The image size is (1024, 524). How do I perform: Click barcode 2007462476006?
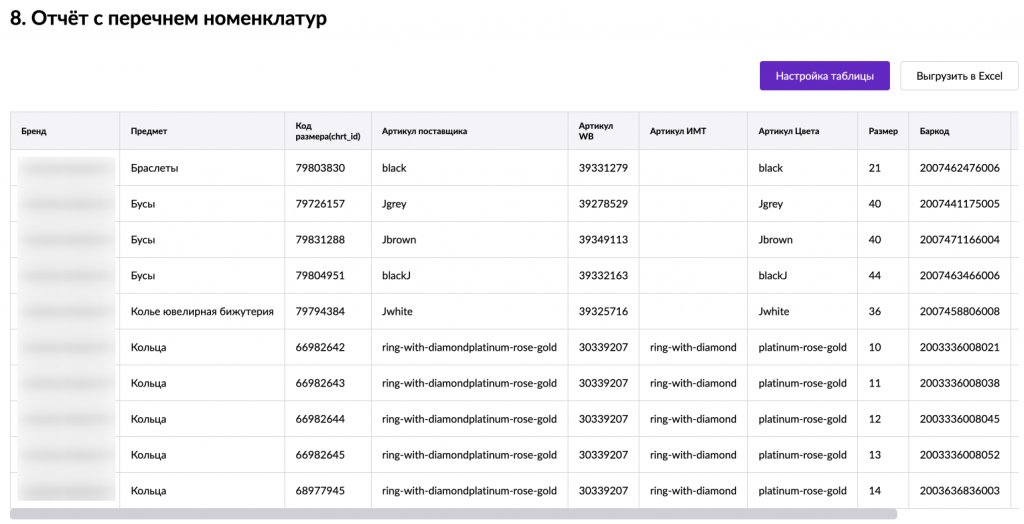[959, 168]
